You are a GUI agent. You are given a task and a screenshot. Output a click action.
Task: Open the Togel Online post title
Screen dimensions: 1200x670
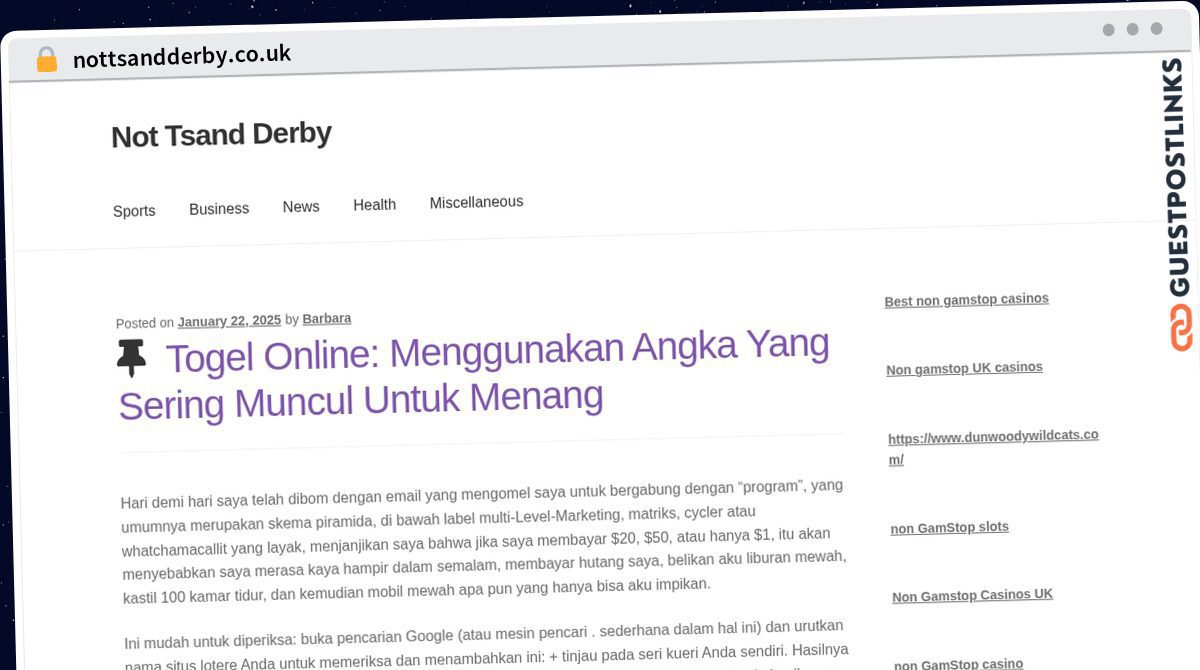pyautogui.click(x=475, y=374)
